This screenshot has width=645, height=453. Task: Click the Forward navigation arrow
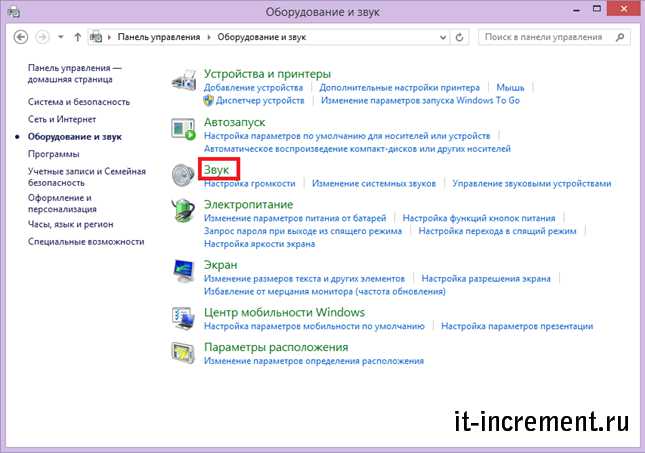[x=42, y=37]
